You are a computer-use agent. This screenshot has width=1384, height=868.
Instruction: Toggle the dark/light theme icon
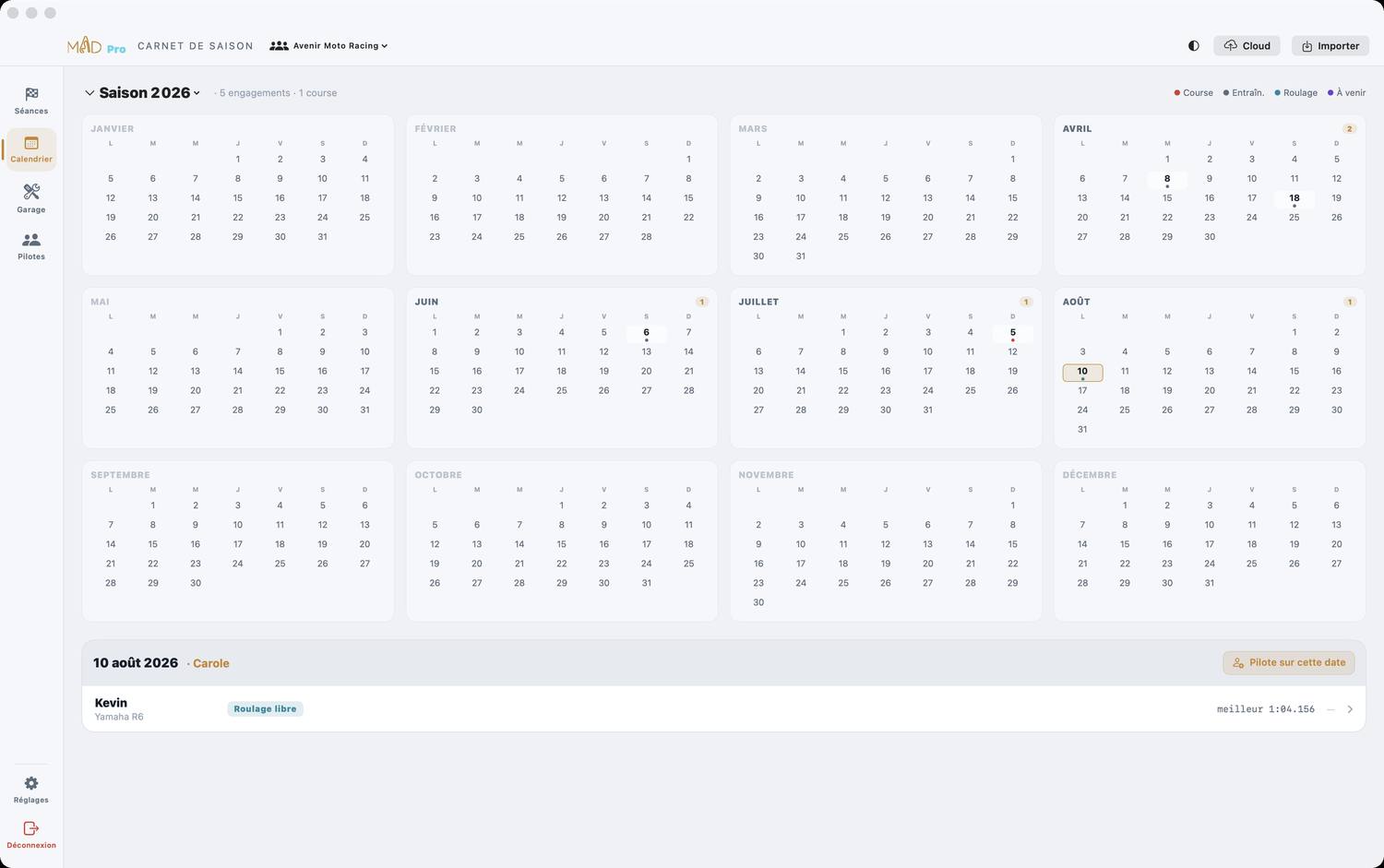click(1193, 46)
